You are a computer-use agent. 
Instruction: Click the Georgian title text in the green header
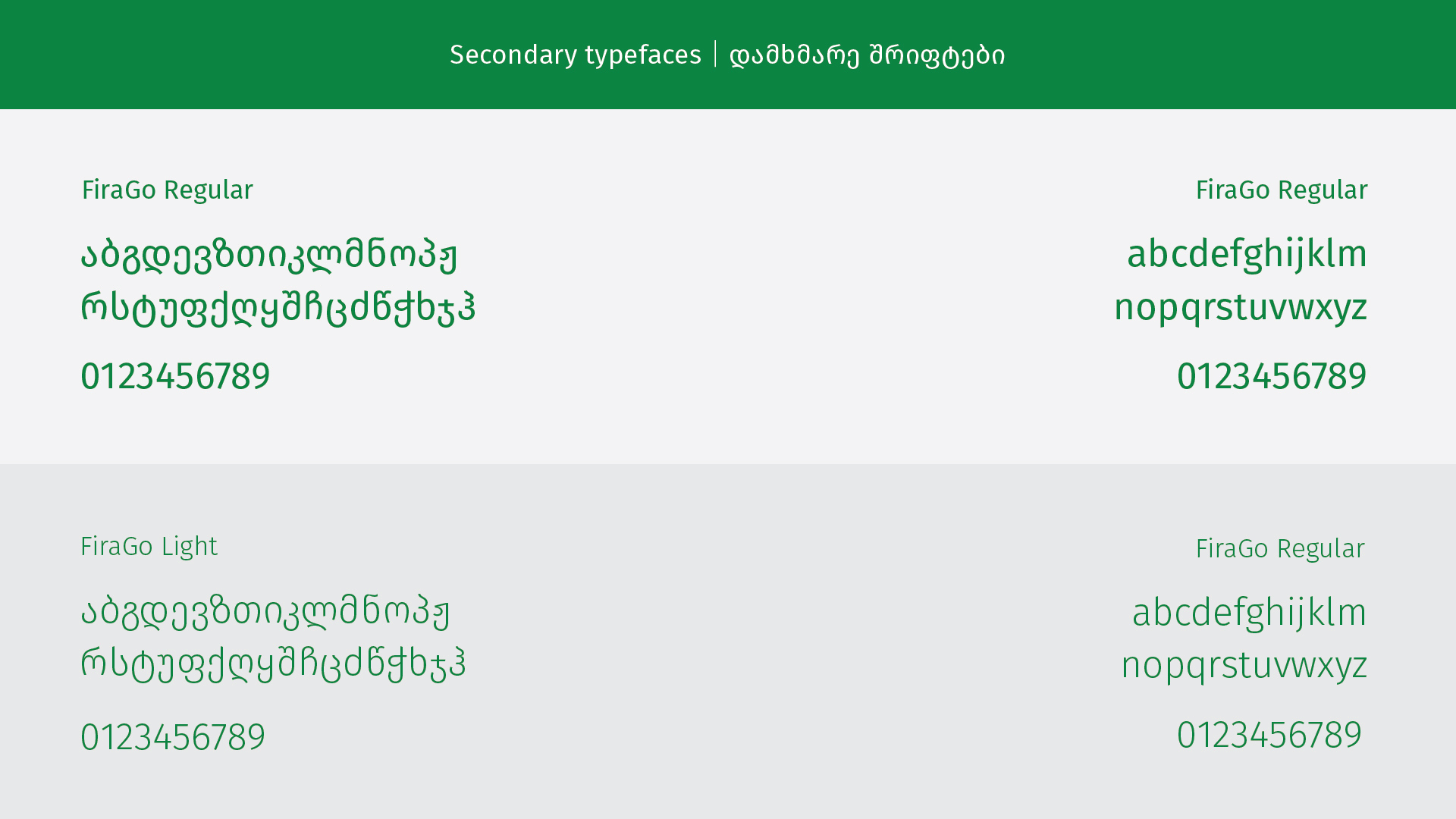pyautogui.click(x=867, y=55)
